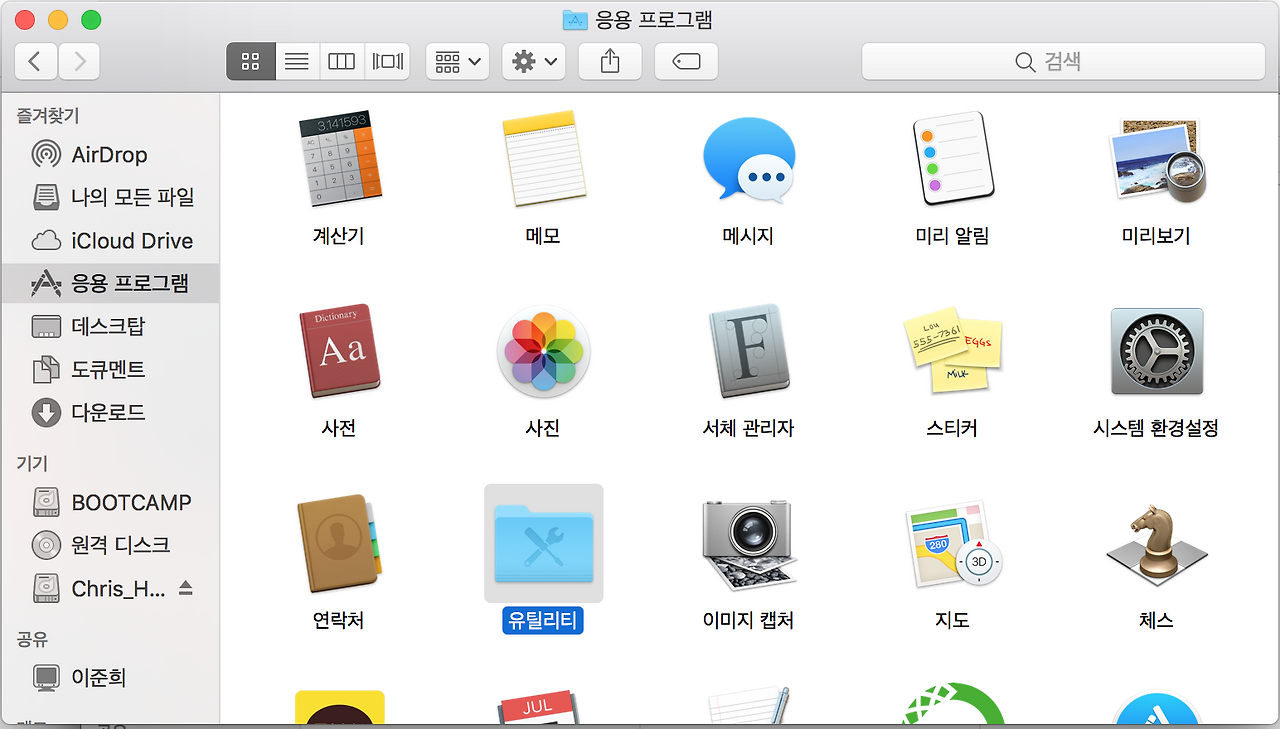Open the action gear menu
The image size is (1280, 729).
(x=533, y=61)
